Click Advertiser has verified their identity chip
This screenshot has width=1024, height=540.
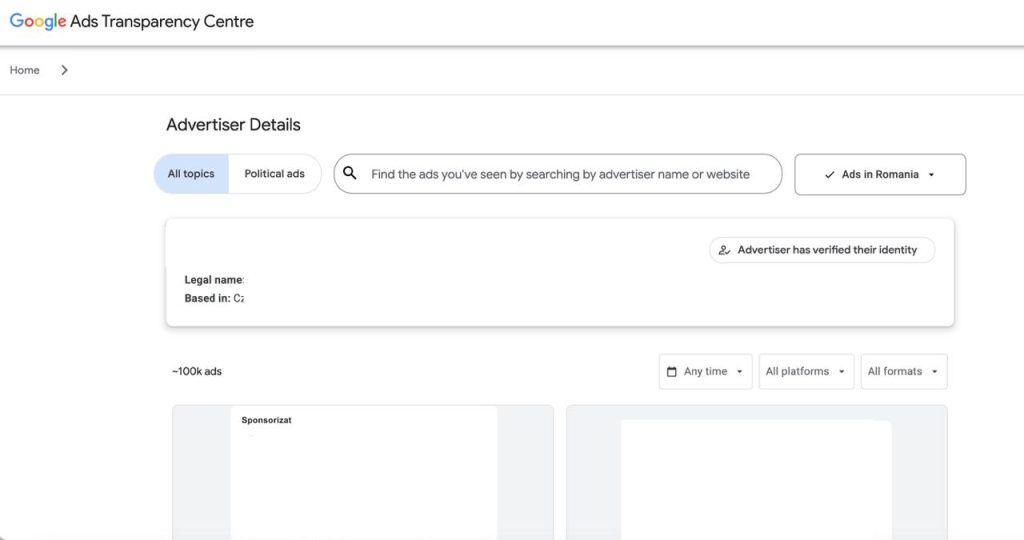click(822, 250)
